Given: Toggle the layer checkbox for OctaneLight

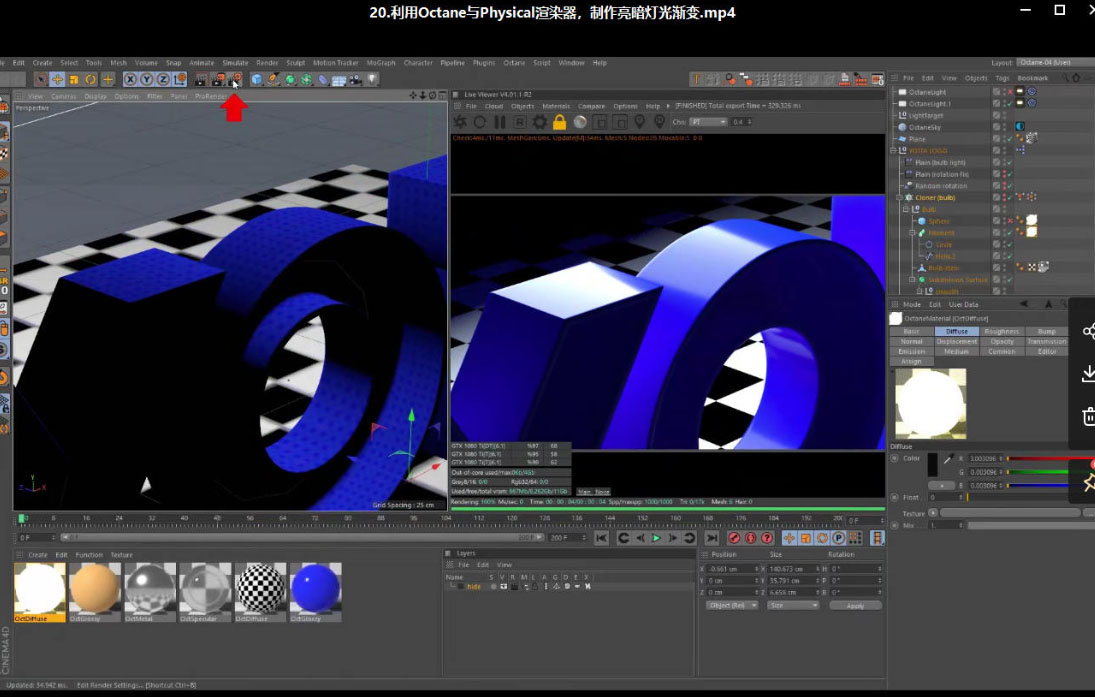Looking at the screenshot, I should [997, 91].
